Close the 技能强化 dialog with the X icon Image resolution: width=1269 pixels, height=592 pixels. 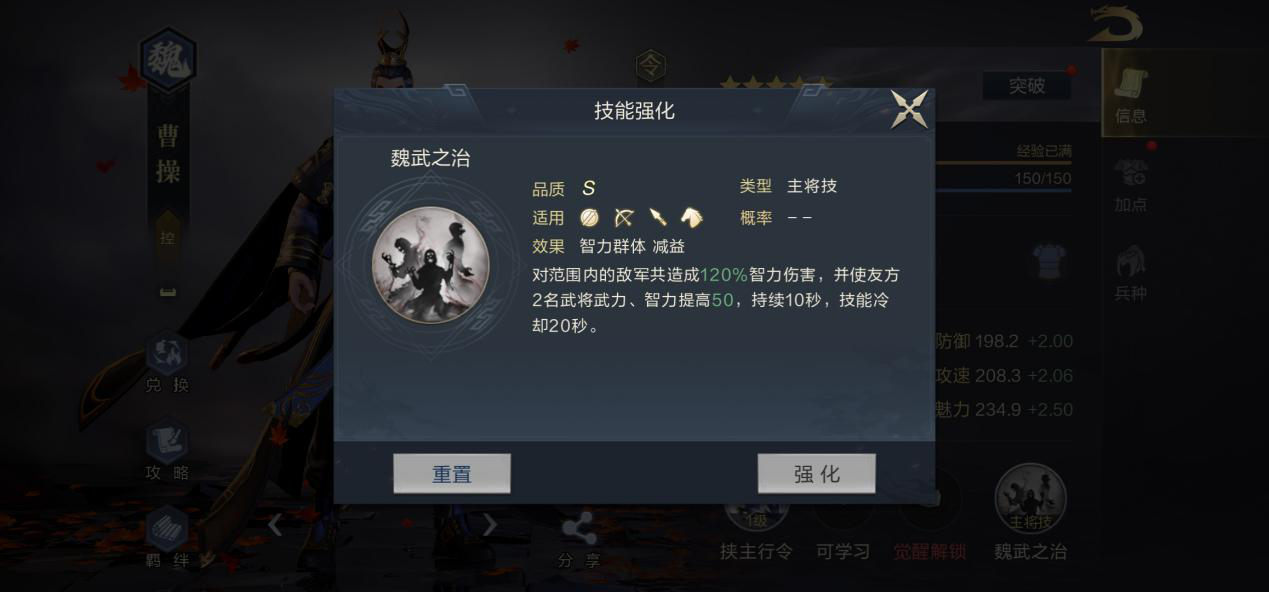click(909, 109)
